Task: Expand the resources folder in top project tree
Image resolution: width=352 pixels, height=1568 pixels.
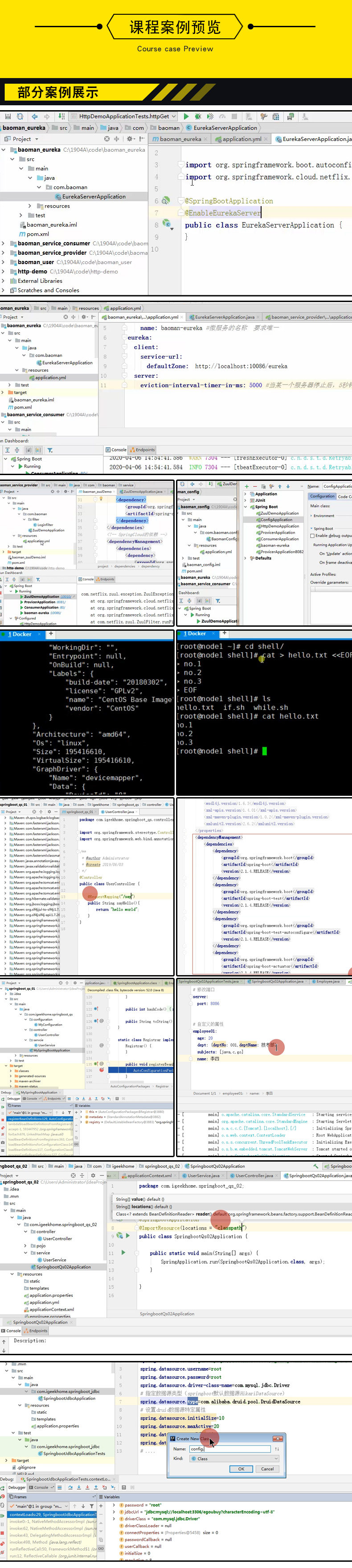Action: [x=30, y=207]
